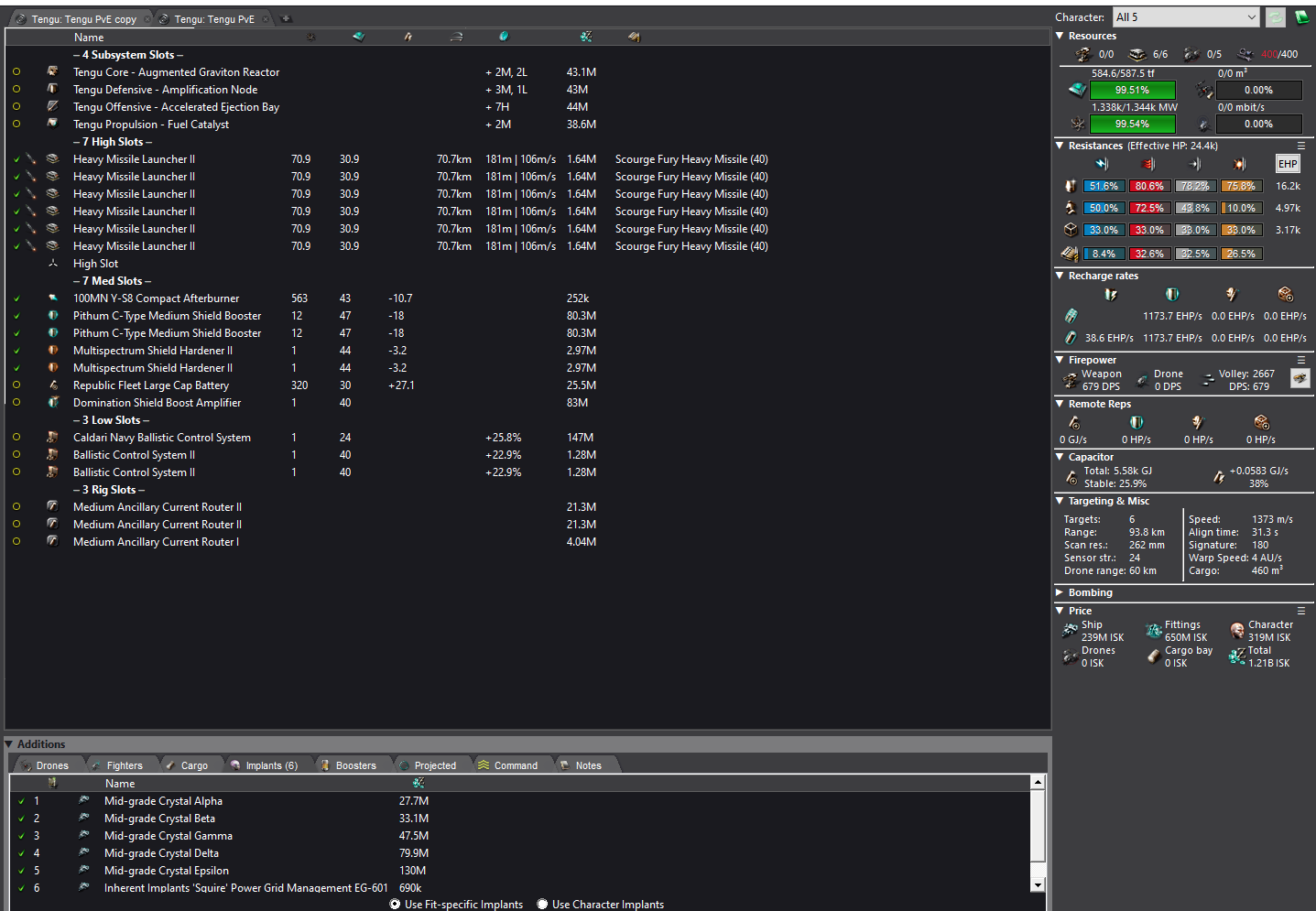The width and height of the screenshot is (1316, 911).
Task: Close the Tengu PvE copy tab
Action: (x=147, y=18)
